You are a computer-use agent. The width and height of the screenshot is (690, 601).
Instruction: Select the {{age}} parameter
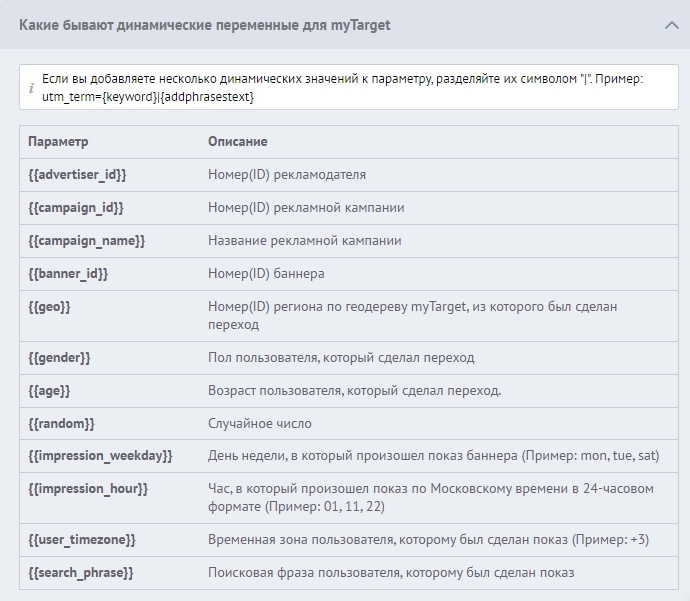pyautogui.click(x=49, y=391)
